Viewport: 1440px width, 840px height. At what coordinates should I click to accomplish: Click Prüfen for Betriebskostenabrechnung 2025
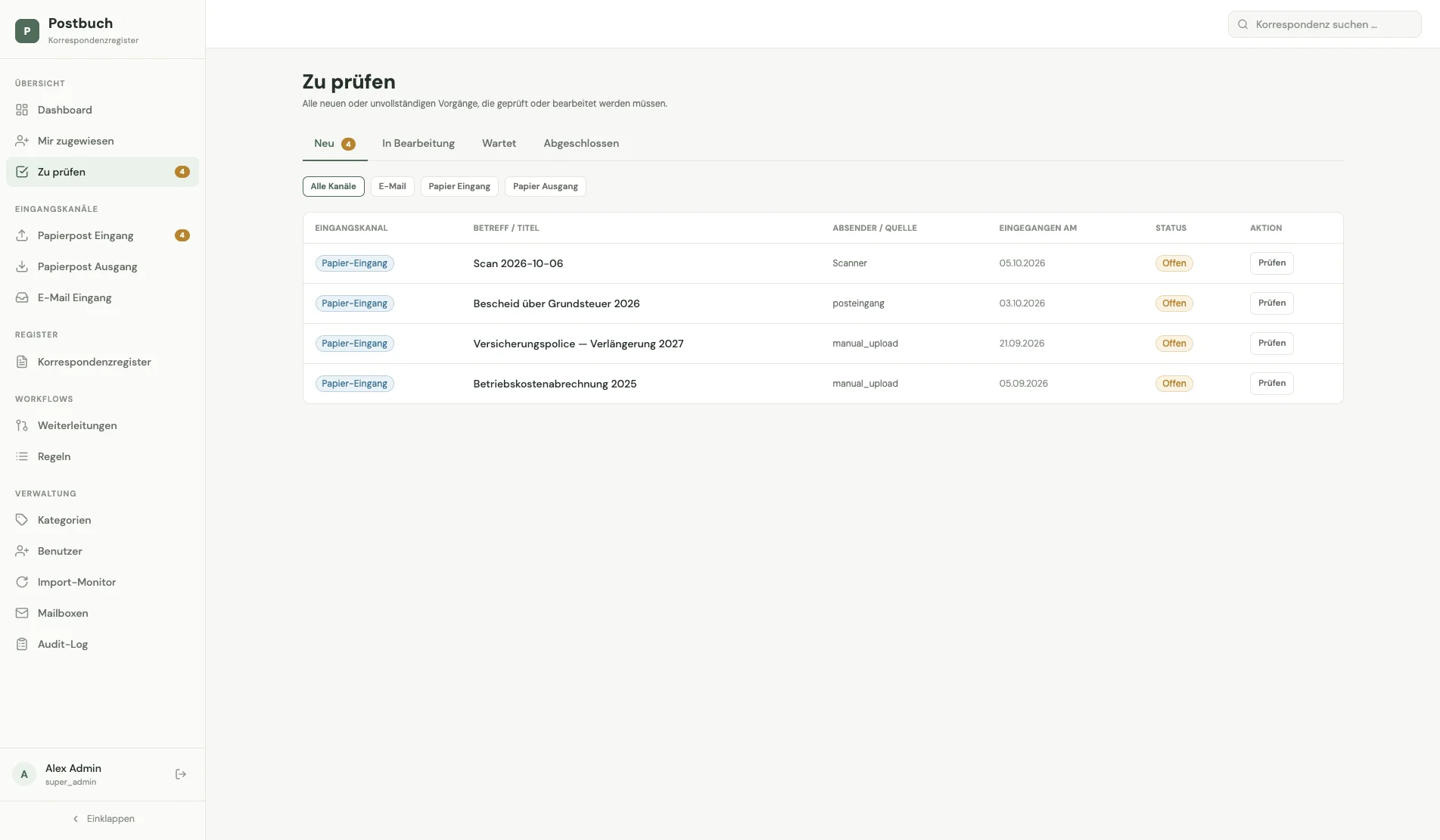[1271, 384]
